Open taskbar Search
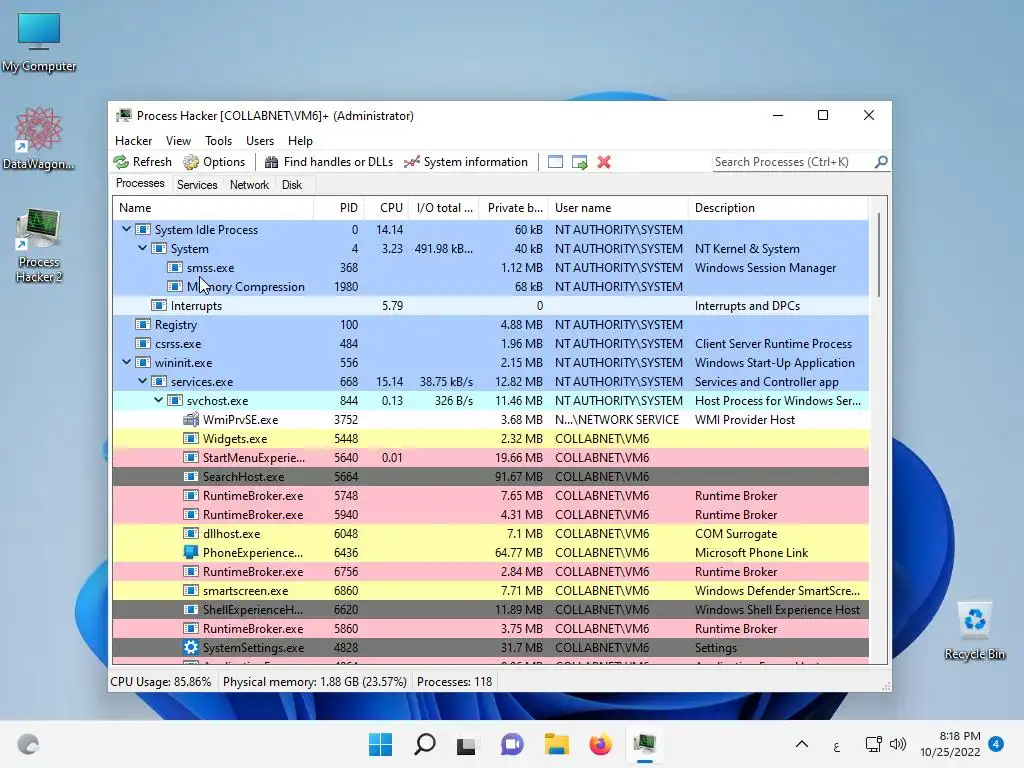1024x768 pixels. click(424, 744)
